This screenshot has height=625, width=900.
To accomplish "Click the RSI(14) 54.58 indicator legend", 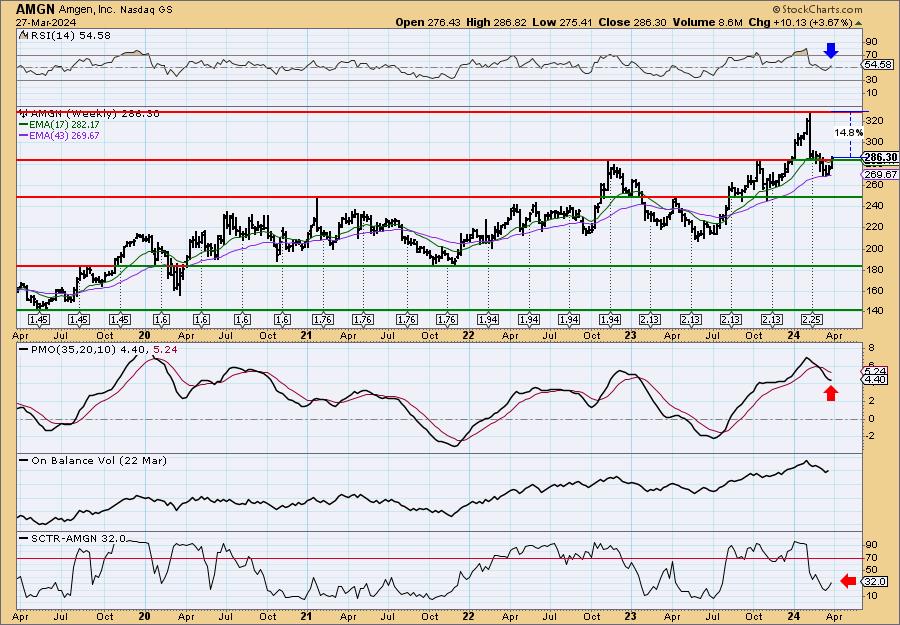I will tap(65, 36).
